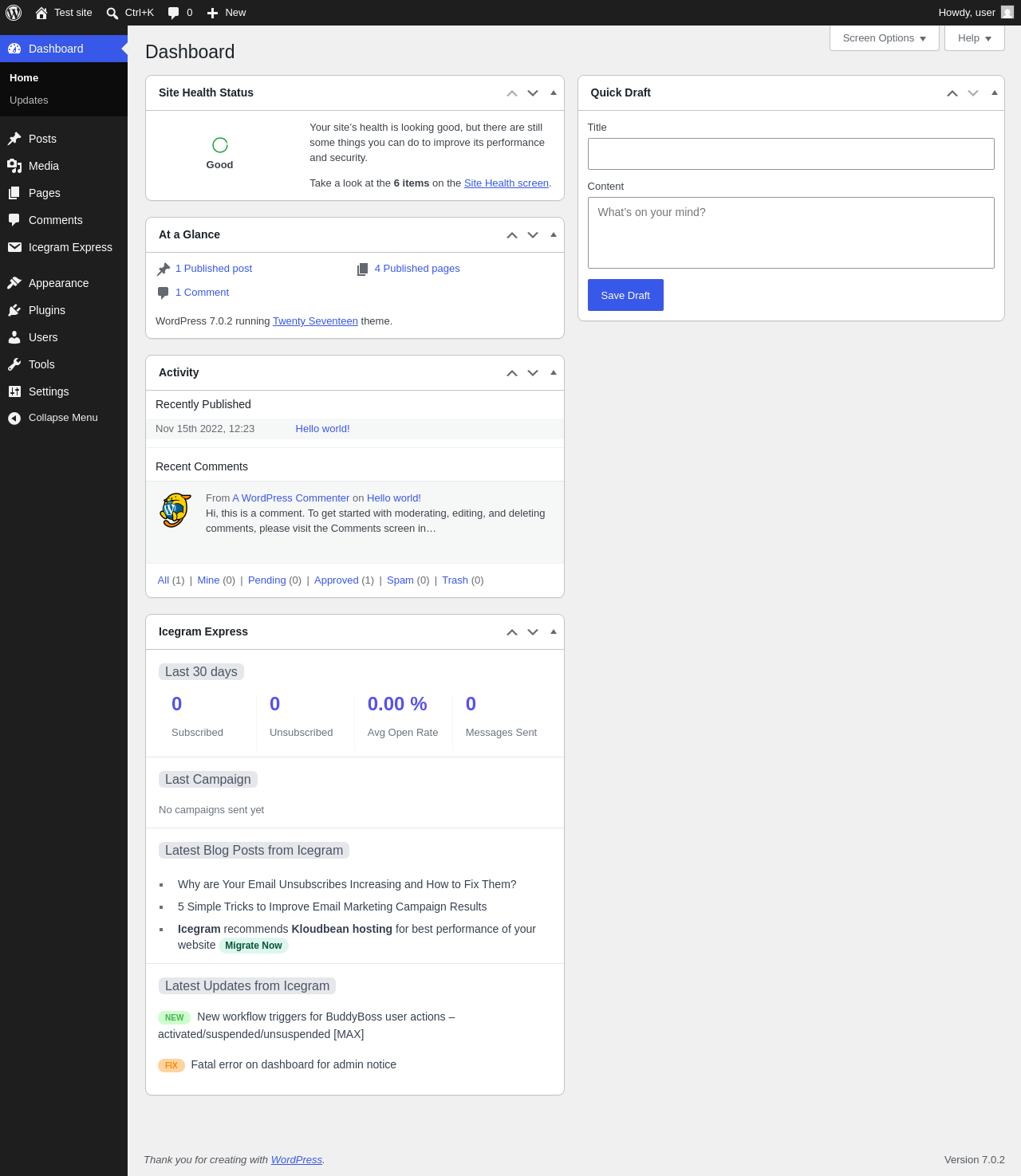Go to Updates in the sidebar
Viewport: 1021px width, 1176px height.
click(x=29, y=100)
